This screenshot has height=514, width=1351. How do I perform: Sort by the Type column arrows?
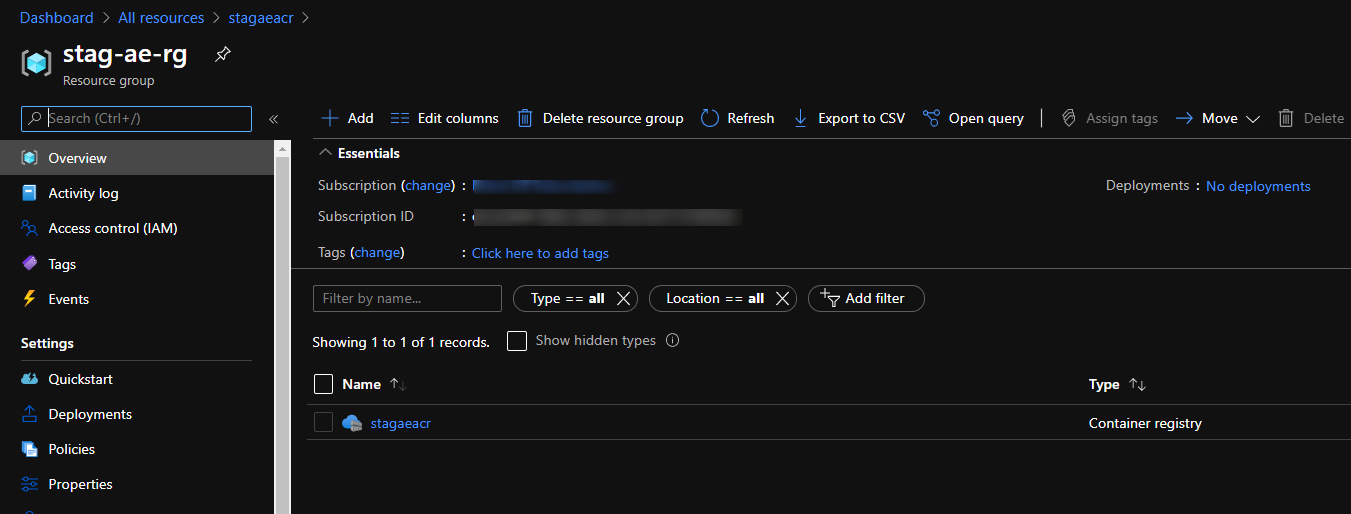click(1137, 384)
